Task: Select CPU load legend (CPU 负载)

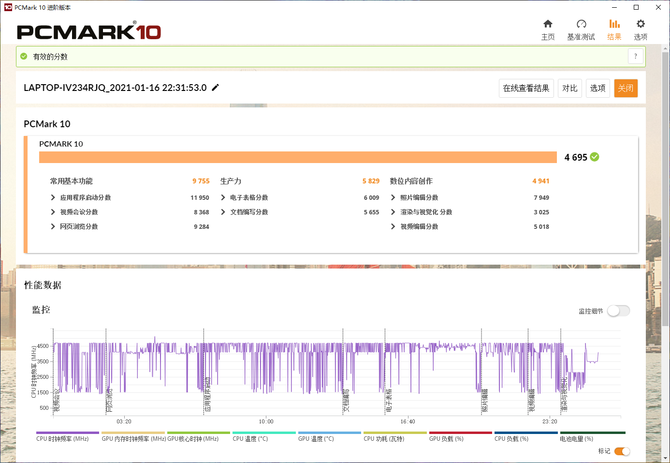Action: [526, 437]
